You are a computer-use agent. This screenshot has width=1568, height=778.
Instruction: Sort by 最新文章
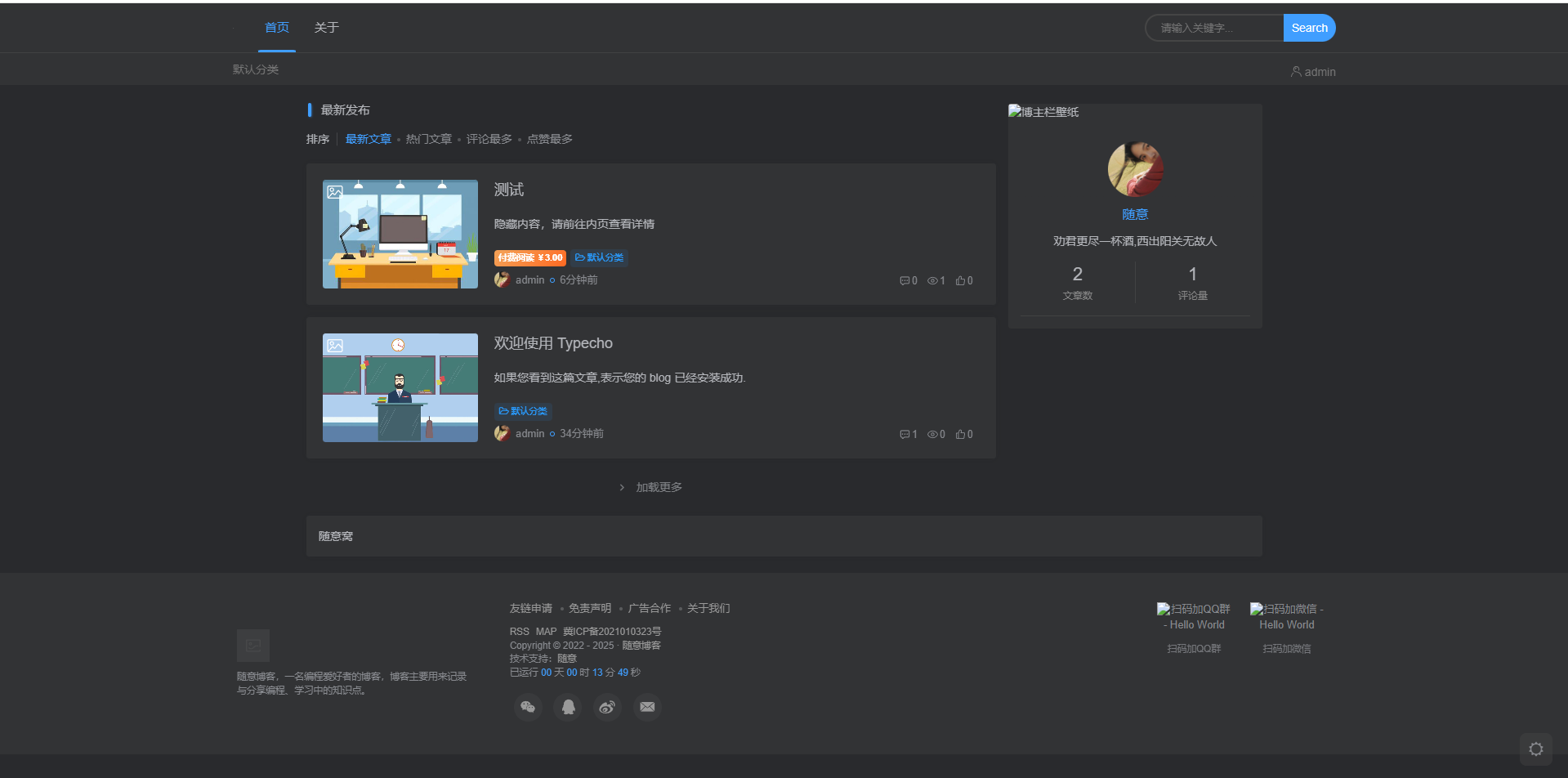(x=369, y=139)
